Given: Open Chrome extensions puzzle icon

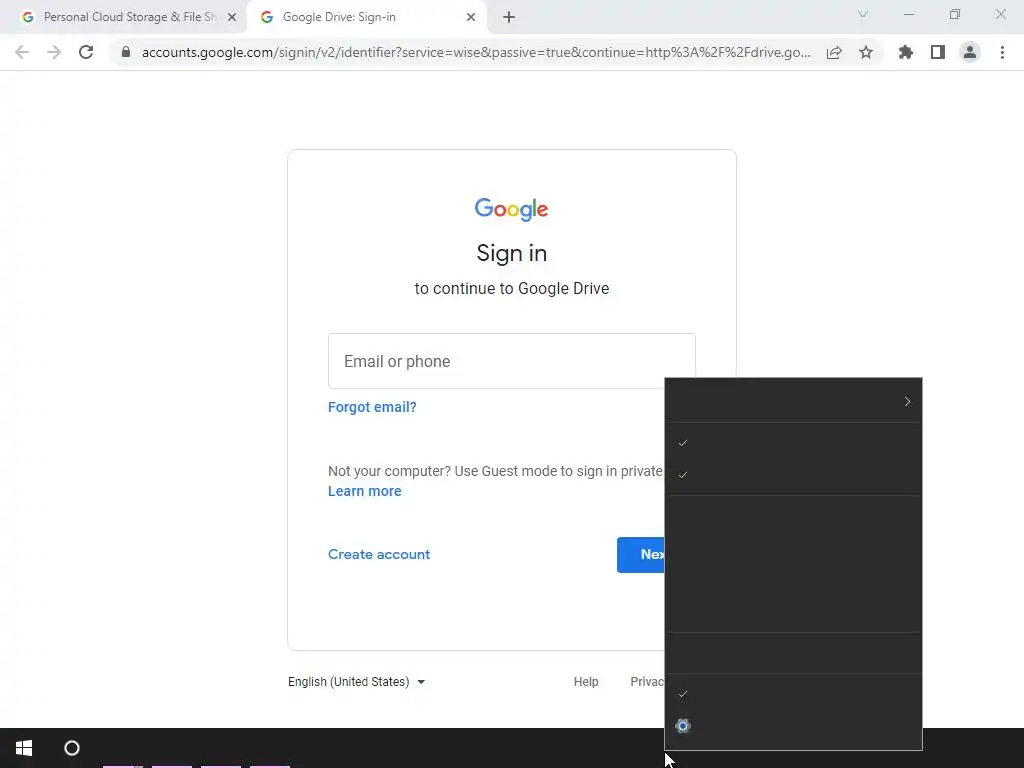Looking at the screenshot, I should point(906,52).
